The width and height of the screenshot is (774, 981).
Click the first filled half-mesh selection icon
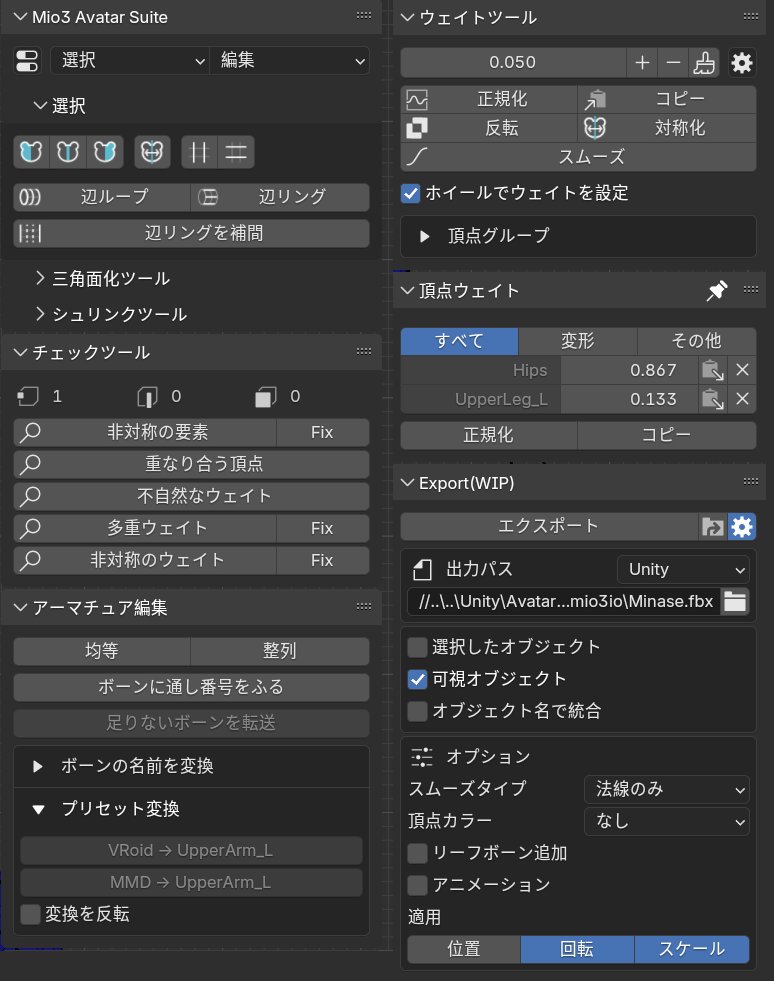[31, 152]
